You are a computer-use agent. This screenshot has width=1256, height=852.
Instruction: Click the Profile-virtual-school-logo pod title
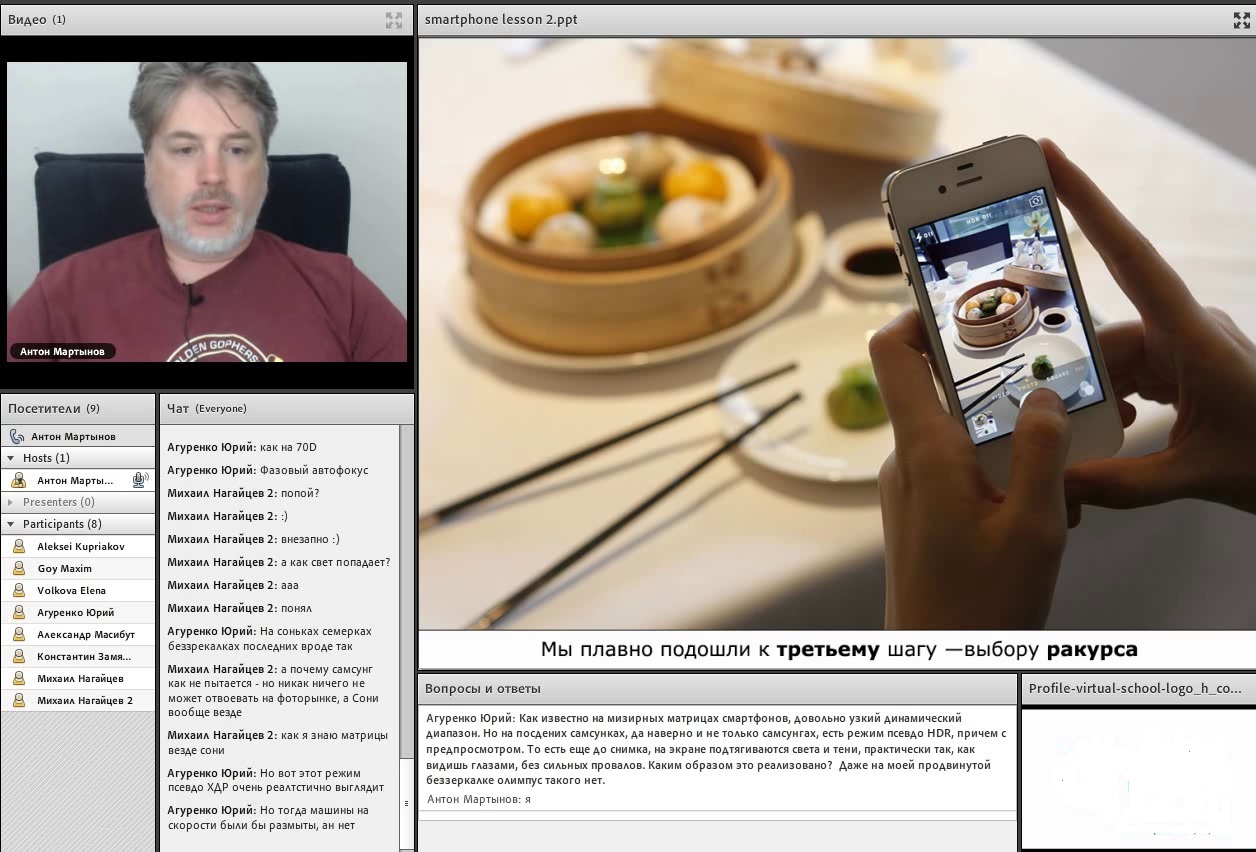pyautogui.click(x=1135, y=688)
